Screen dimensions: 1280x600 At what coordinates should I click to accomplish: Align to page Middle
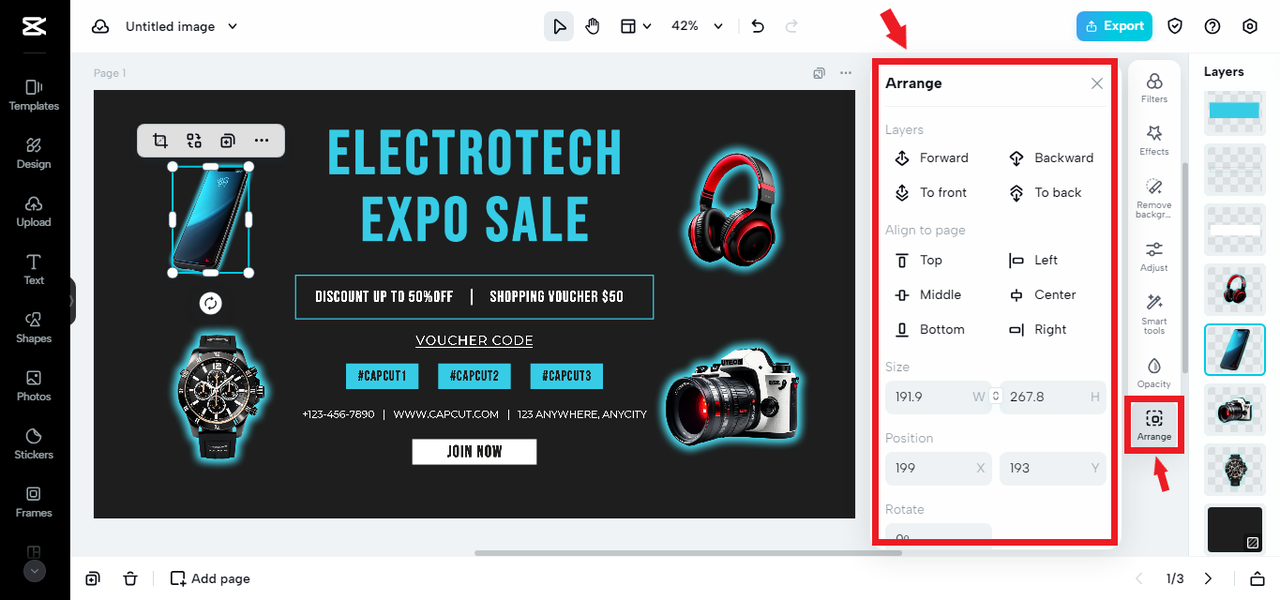tap(927, 295)
